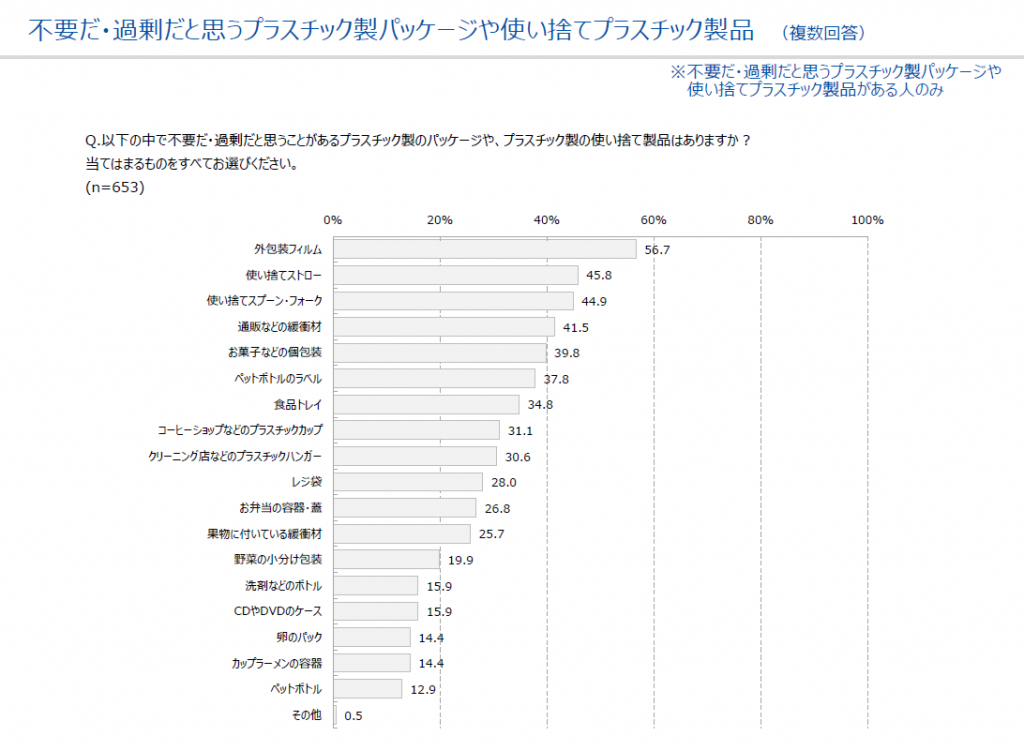The height and width of the screenshot is (751, 1024).
Task: Select the 使い捨てストロー bar
Action: pos(455,275)
